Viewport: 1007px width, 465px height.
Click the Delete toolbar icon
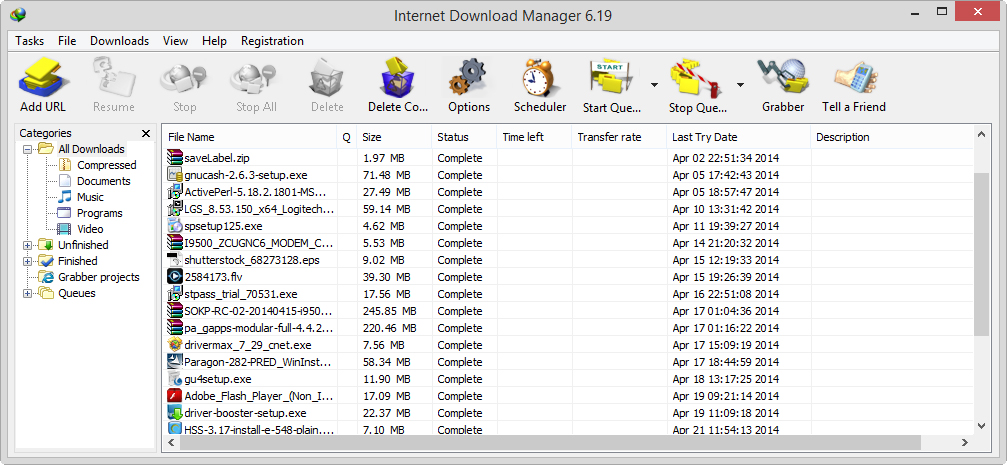328,79
